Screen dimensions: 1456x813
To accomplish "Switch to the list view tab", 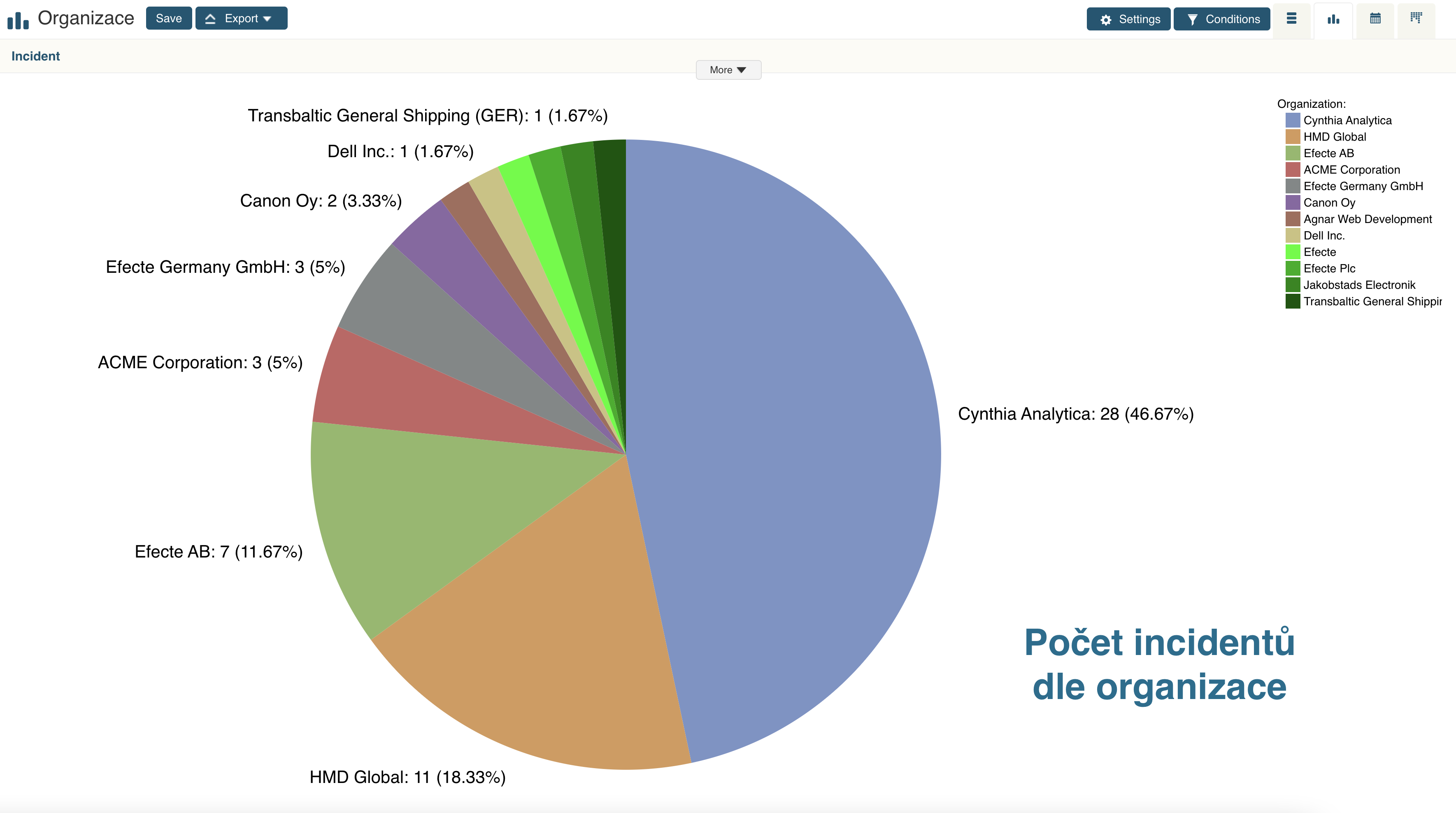I will [1291, 19].
